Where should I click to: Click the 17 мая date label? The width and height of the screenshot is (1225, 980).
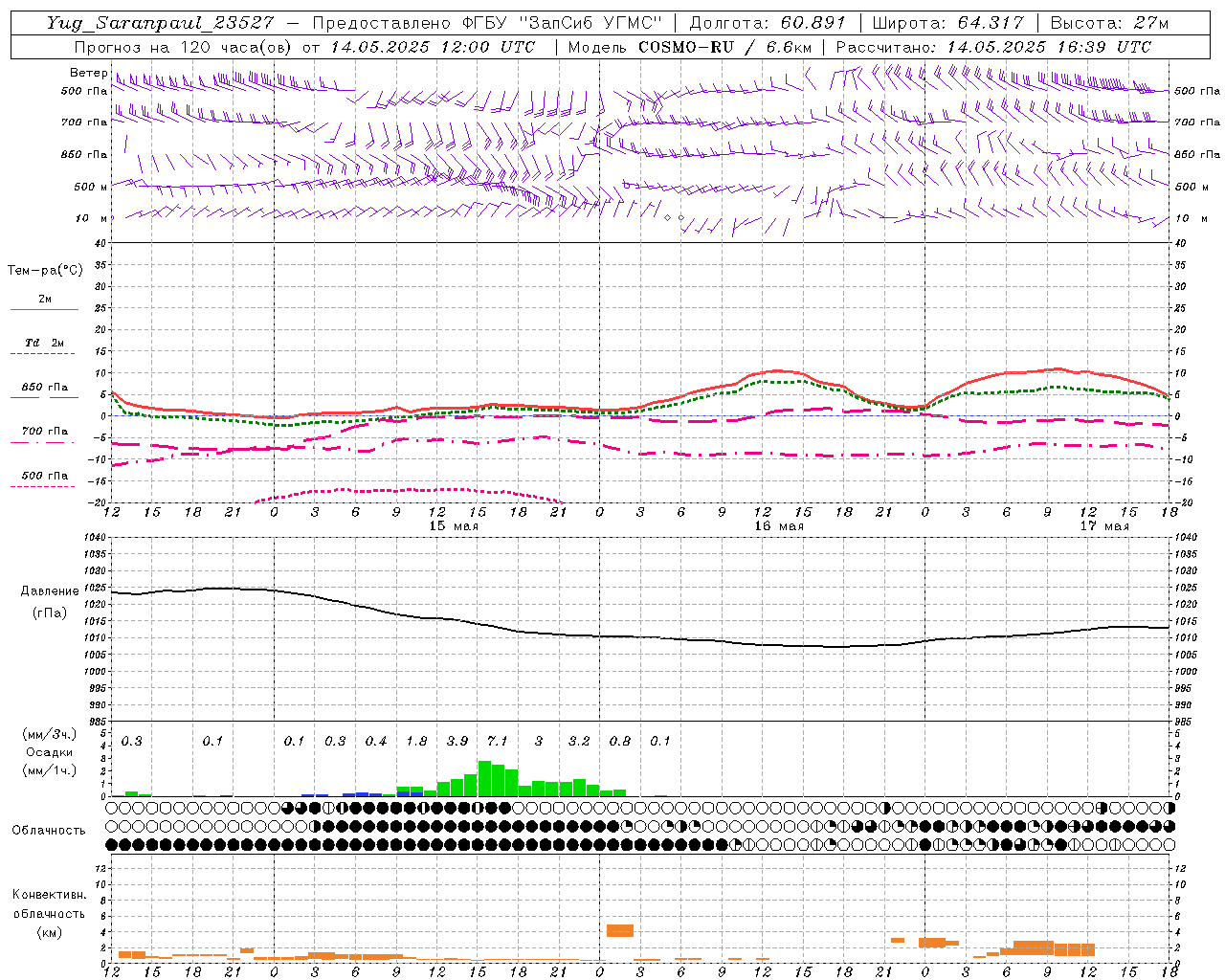click(x=1104, y=526)
